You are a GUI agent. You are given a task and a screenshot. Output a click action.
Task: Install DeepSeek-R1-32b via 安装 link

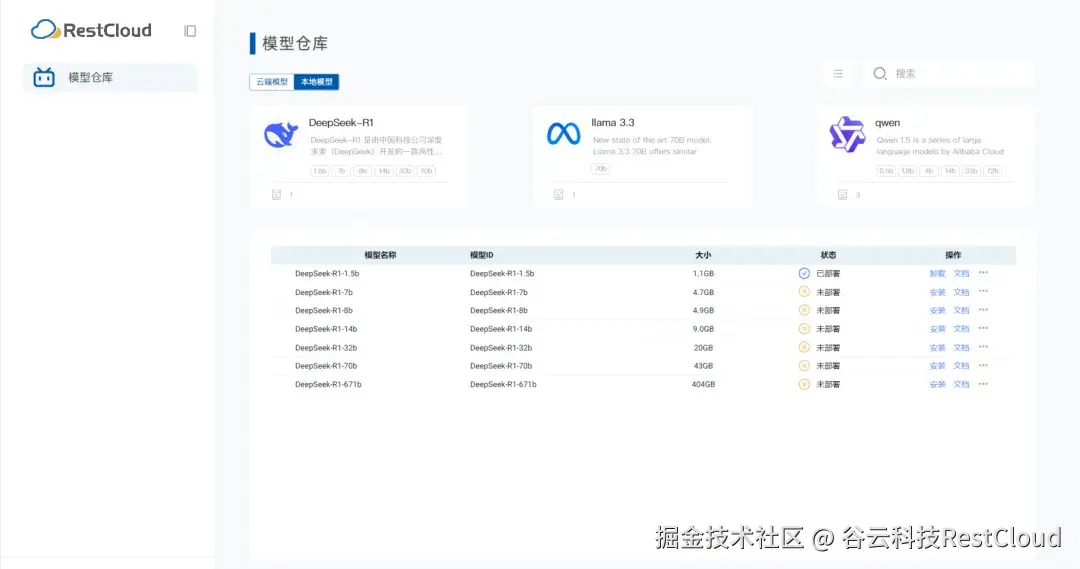[x=937, y=347]
